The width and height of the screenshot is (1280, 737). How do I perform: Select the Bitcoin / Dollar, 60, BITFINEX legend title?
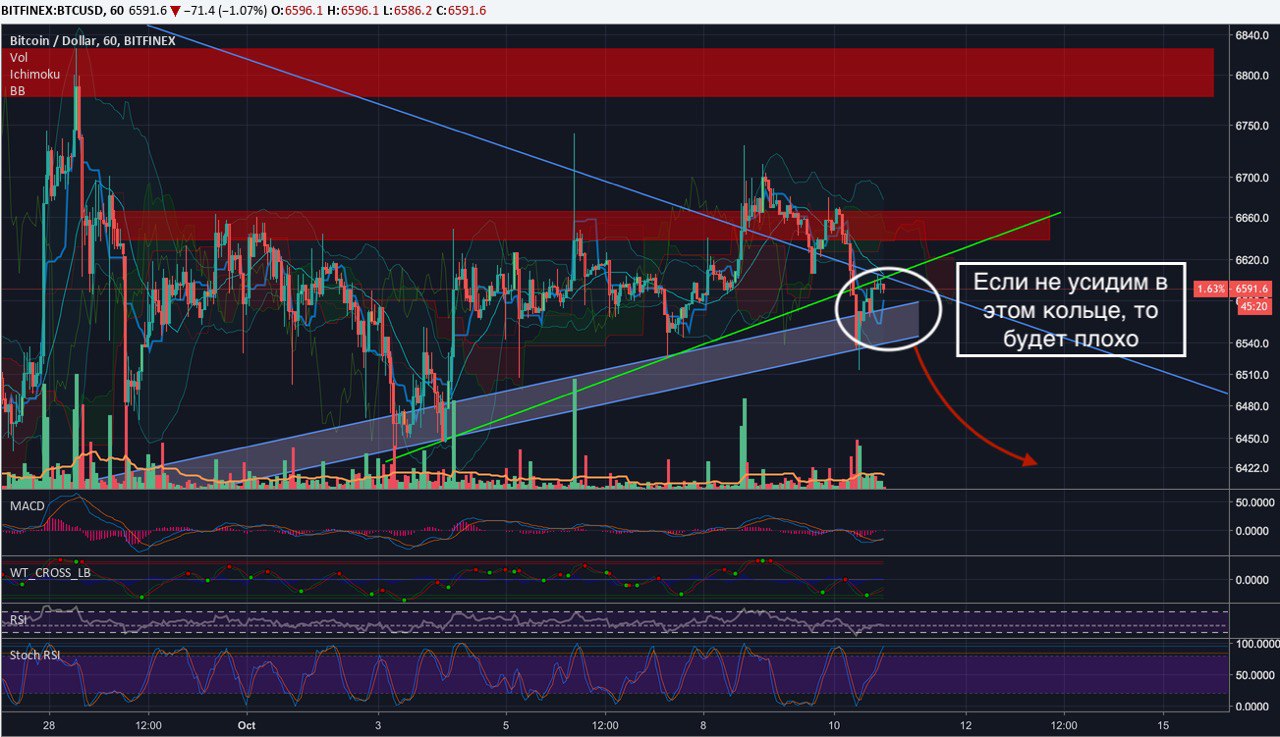(93, 41)
